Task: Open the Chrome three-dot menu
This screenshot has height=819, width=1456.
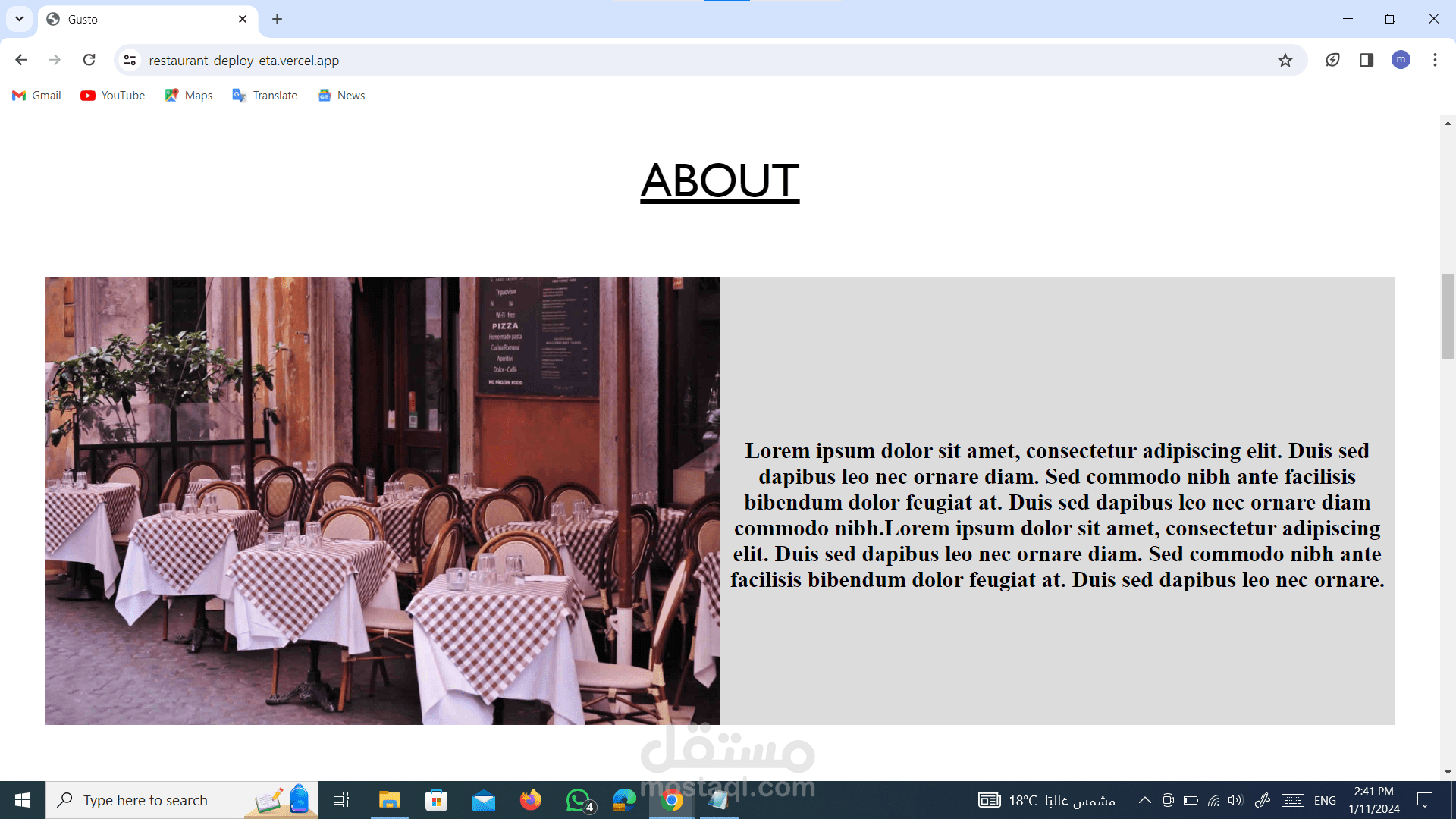Action: tap(1435, 60)
